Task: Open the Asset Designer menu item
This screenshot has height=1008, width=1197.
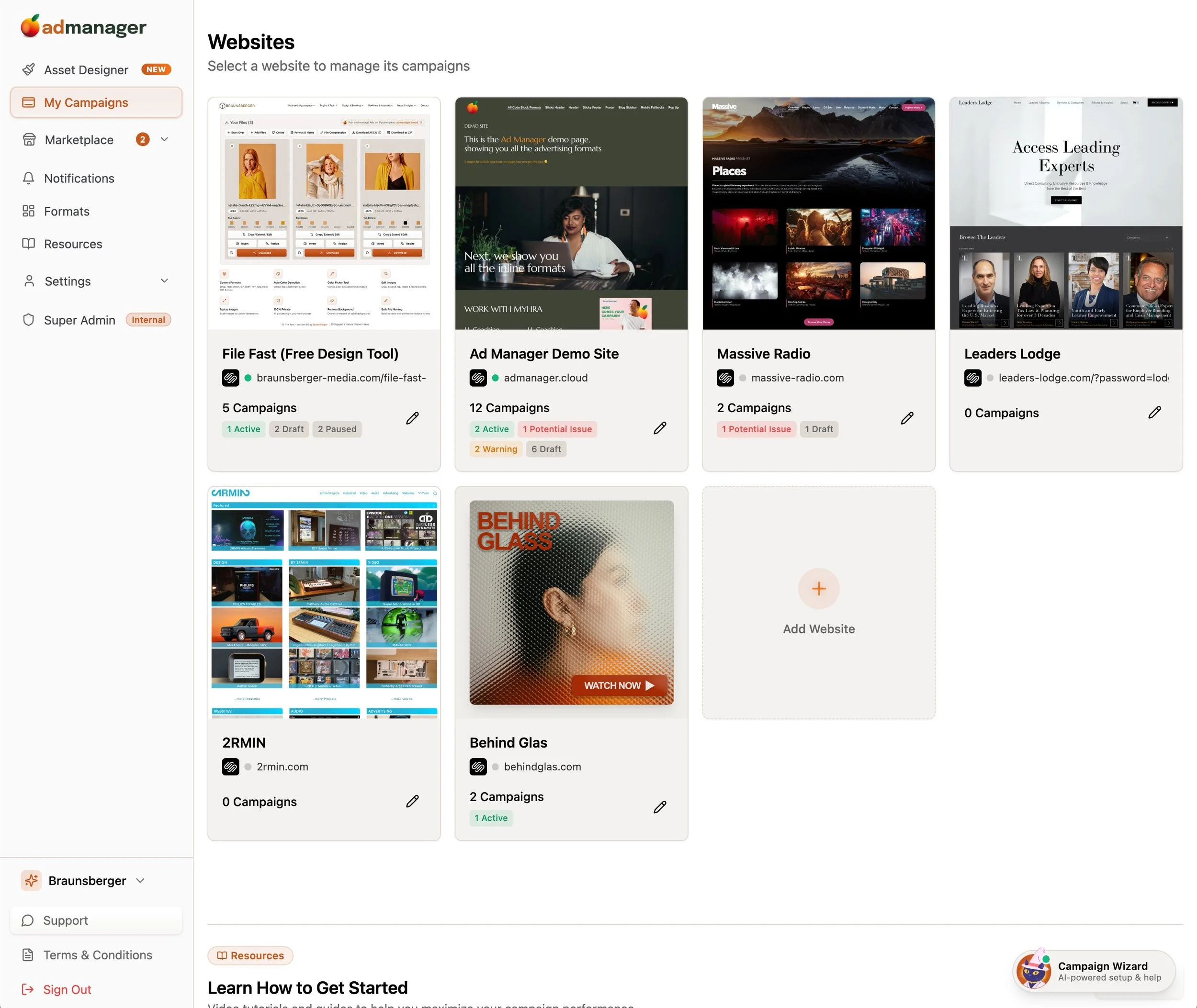Action: tap(86, 70)
